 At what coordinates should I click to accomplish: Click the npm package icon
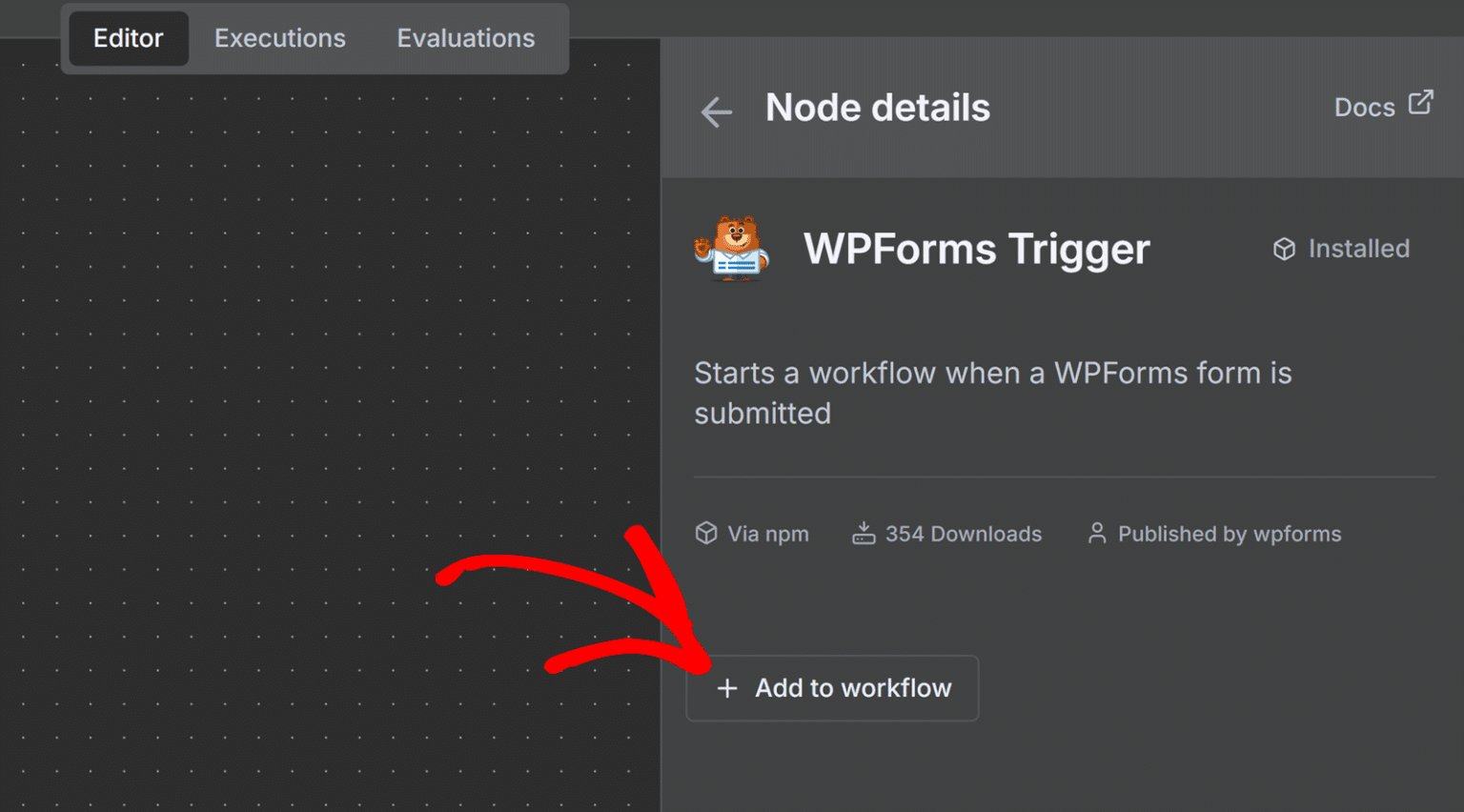tap(705, 533)
